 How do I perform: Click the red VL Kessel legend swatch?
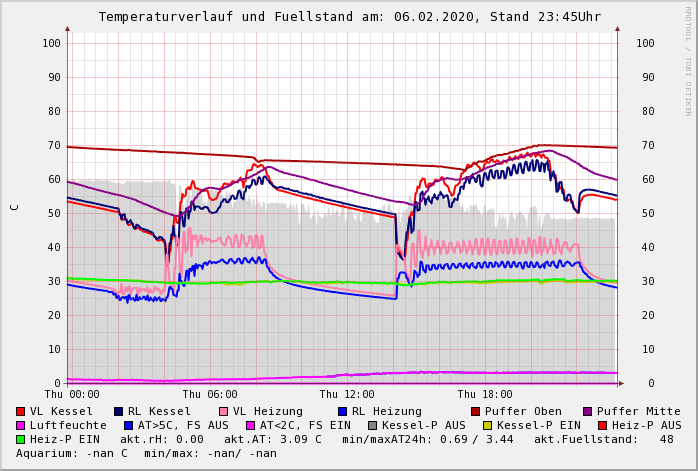tap(21, 411)
